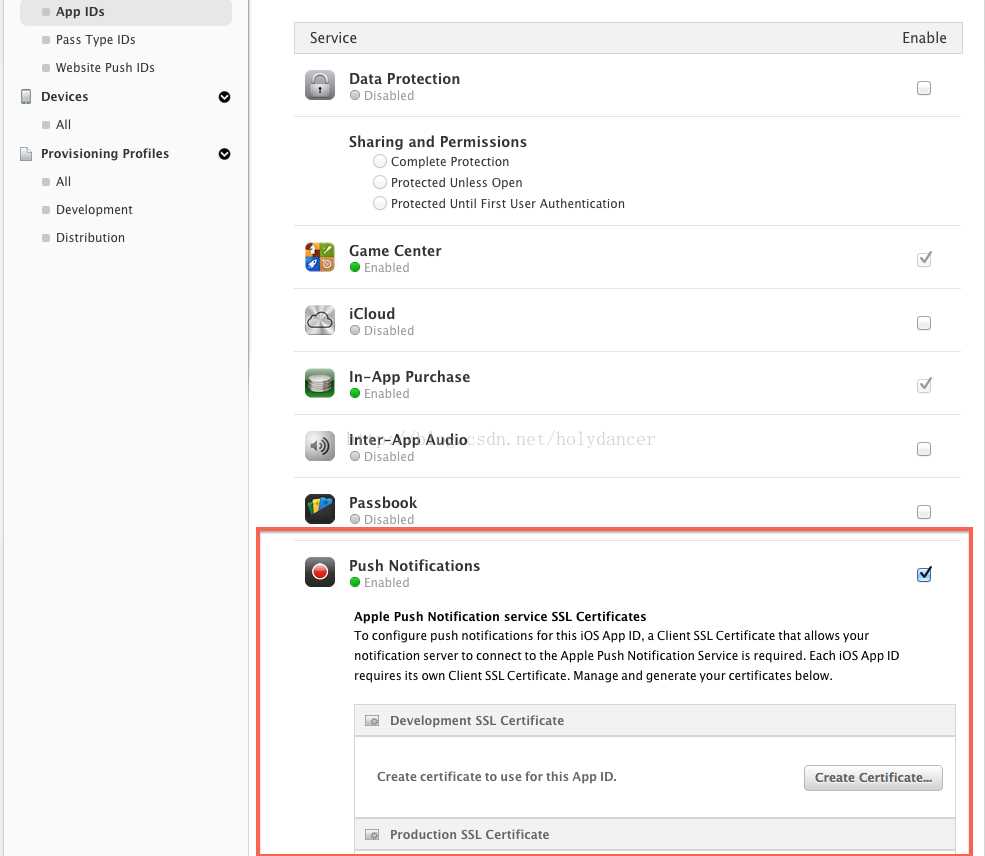Click the Push Notifications red dot icon
The width and height of the screenshot is (985, 856).
pos(320,572)
